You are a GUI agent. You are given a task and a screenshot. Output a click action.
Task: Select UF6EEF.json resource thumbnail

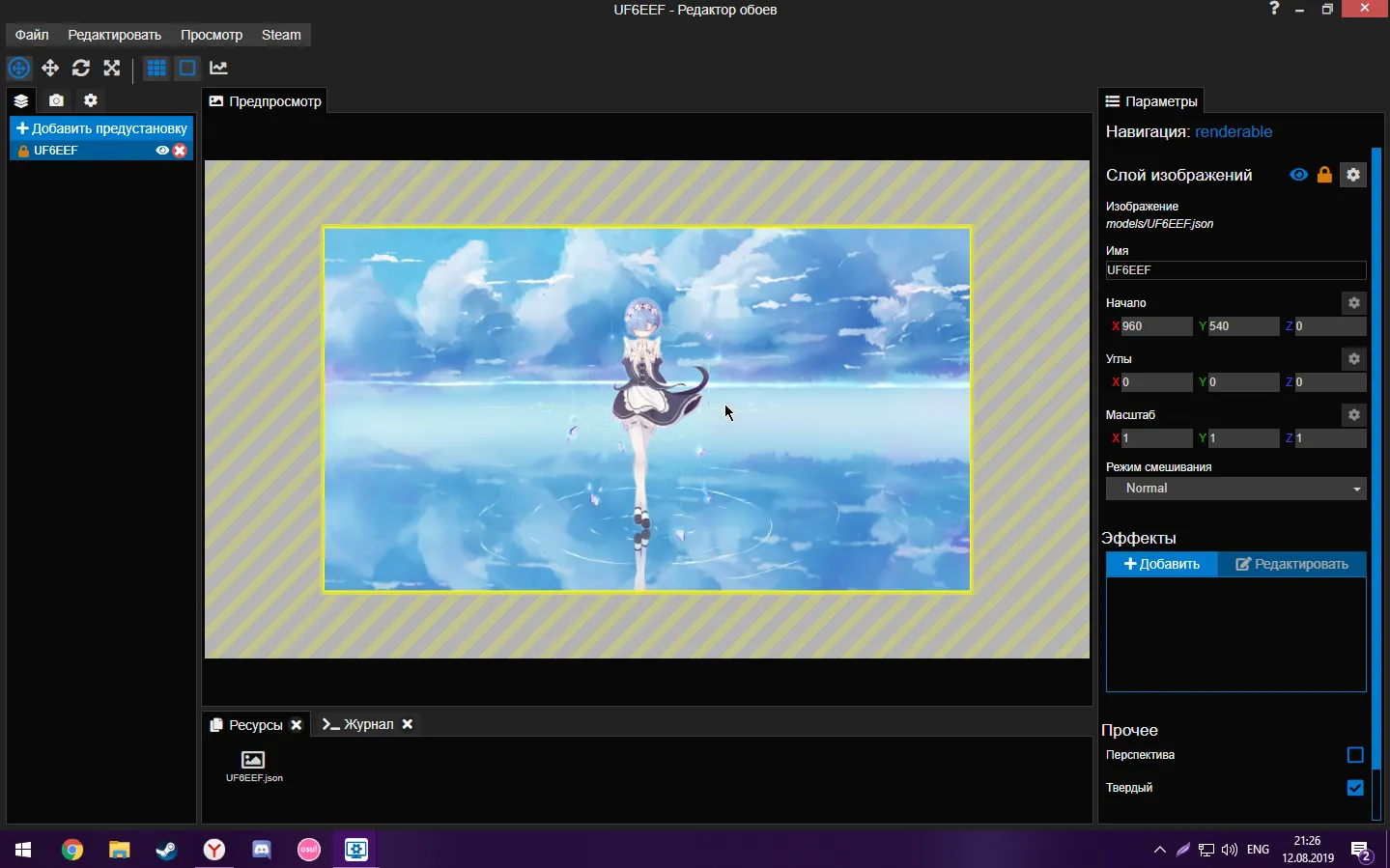[254, 766]
